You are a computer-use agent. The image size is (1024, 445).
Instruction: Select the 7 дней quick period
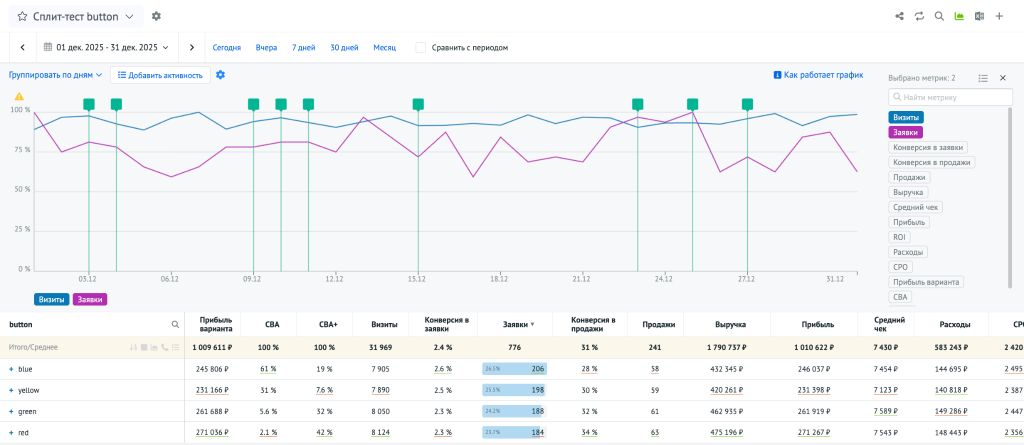point(303,47)
